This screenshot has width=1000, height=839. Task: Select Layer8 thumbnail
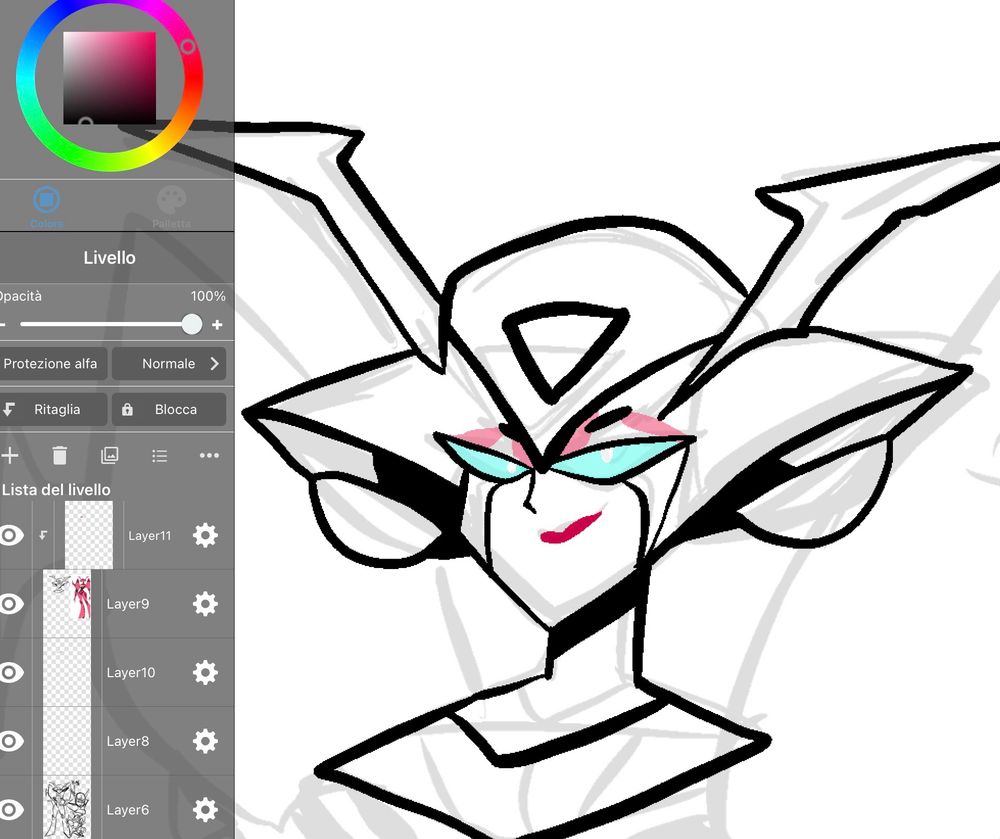click(67, 741)
